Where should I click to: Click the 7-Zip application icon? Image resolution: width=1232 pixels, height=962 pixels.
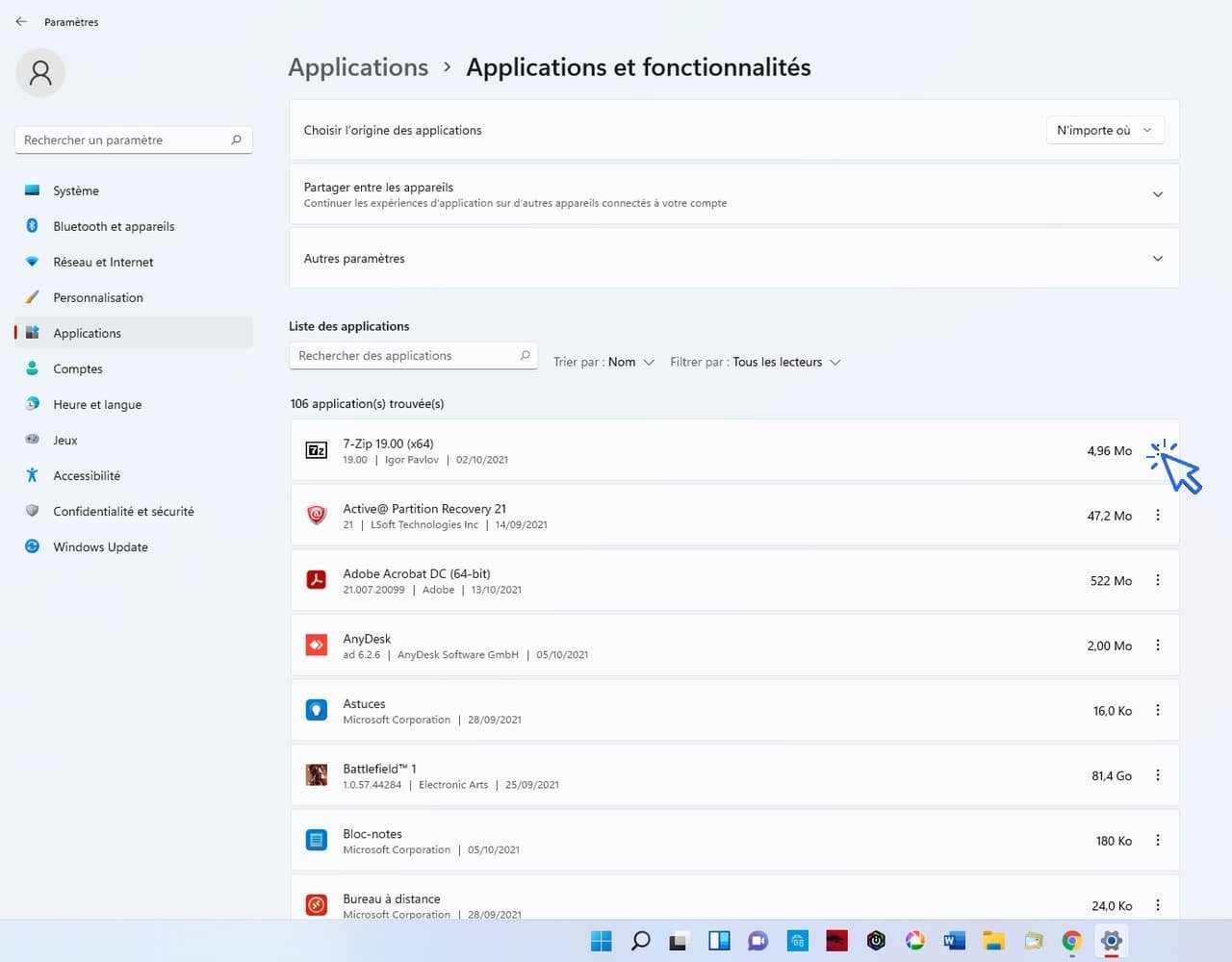click(317, 450)
